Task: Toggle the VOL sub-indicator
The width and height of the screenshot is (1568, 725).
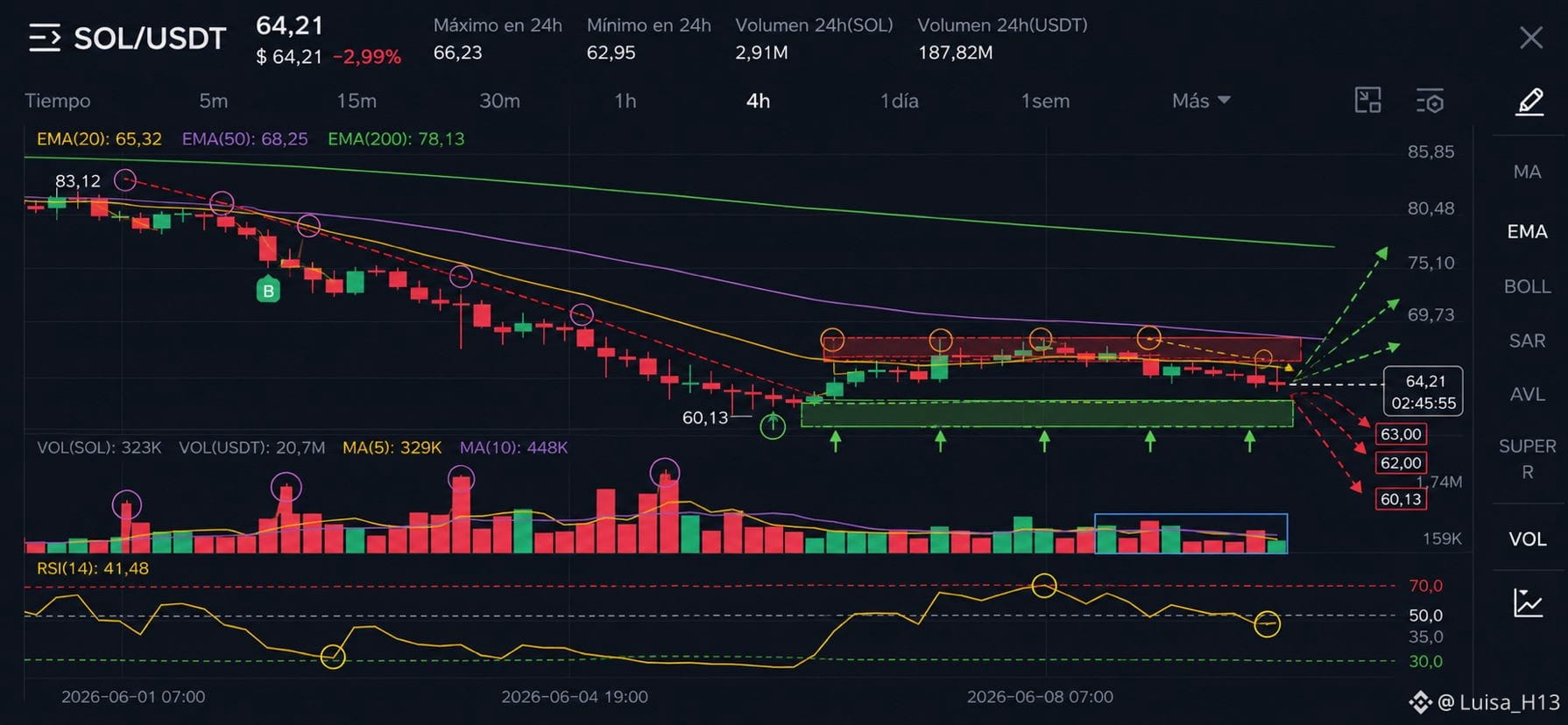Action: click(x=1527, y=539)
